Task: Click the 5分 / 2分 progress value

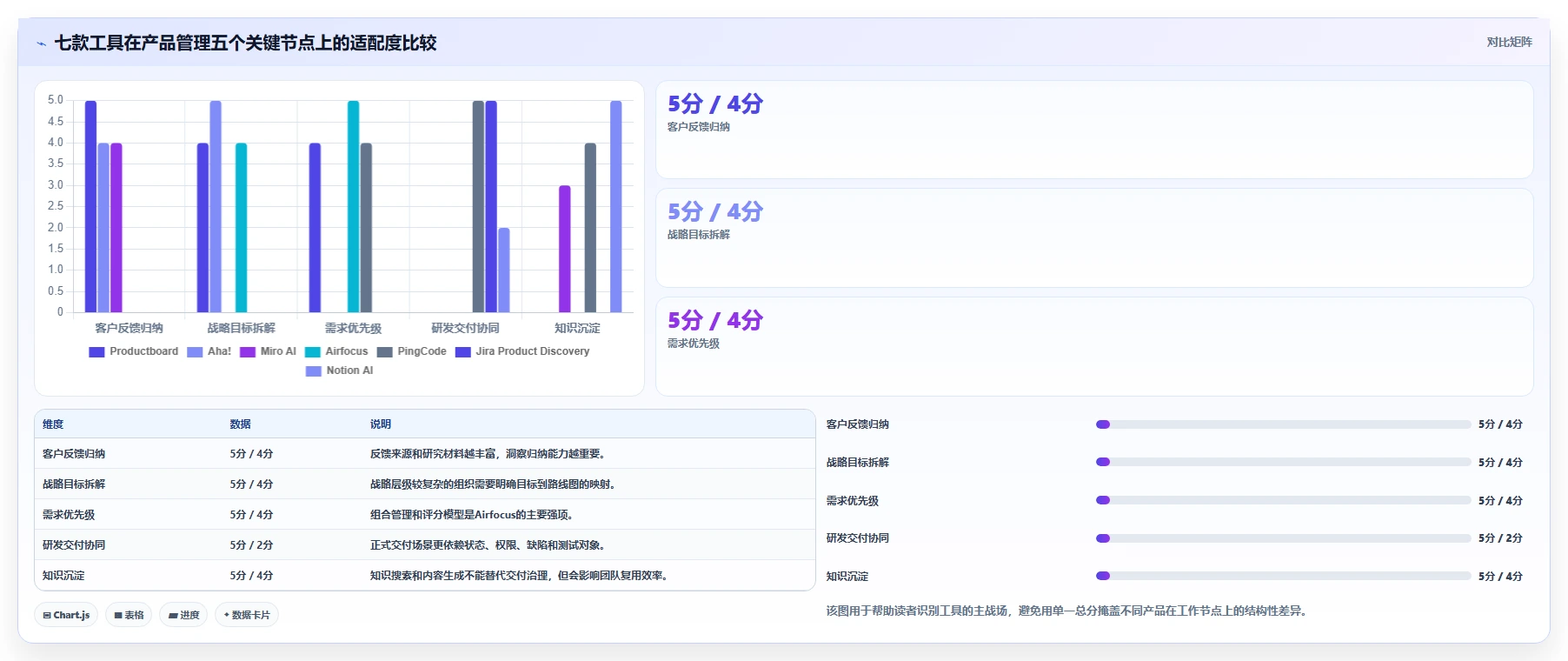Action: click(x=1500, y=538)
